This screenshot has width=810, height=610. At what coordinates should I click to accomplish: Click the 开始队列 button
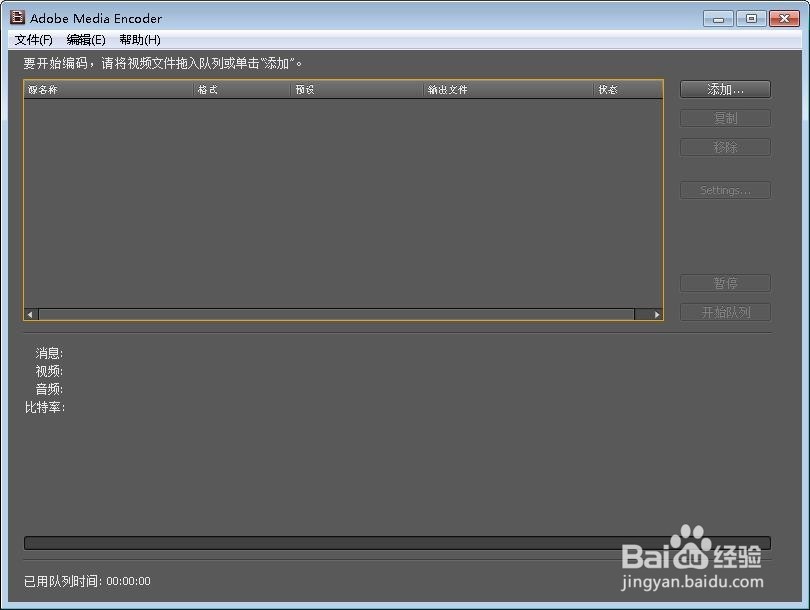(x=725, y=312)
